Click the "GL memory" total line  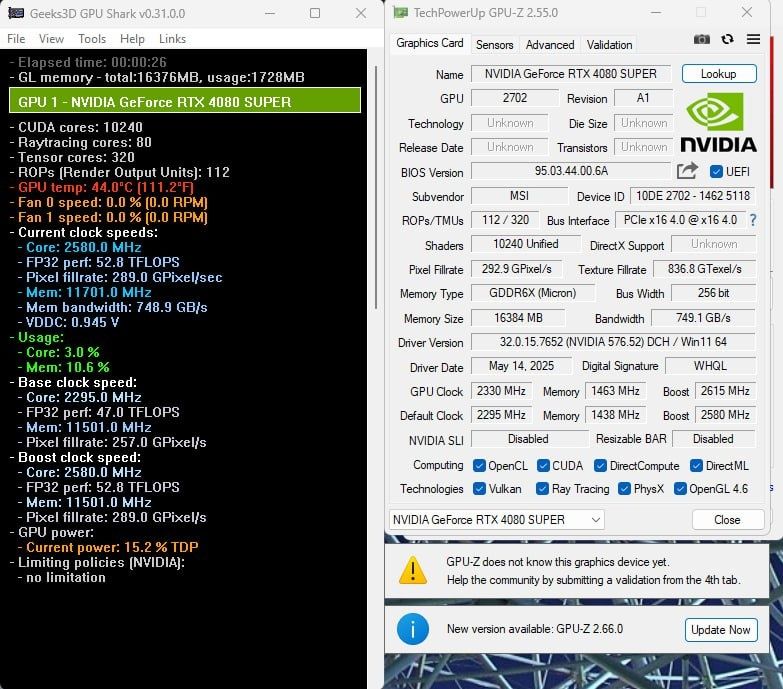[x=157, y=77]
